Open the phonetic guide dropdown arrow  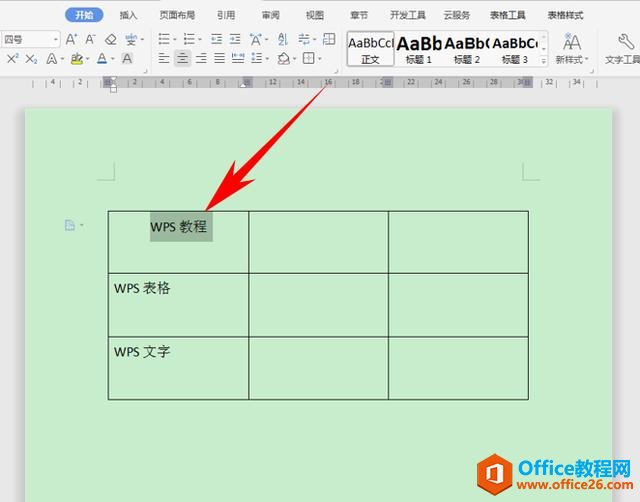(142, 40)
